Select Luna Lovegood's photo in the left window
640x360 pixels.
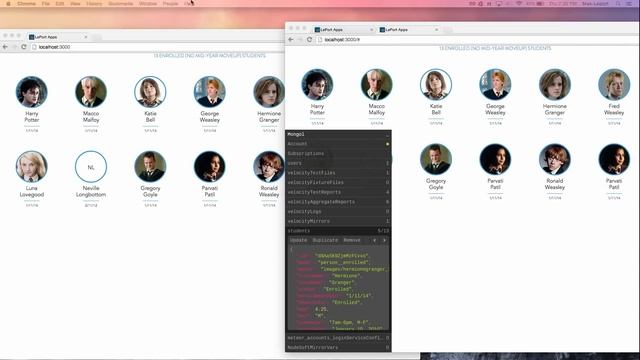tap(31, 167)
